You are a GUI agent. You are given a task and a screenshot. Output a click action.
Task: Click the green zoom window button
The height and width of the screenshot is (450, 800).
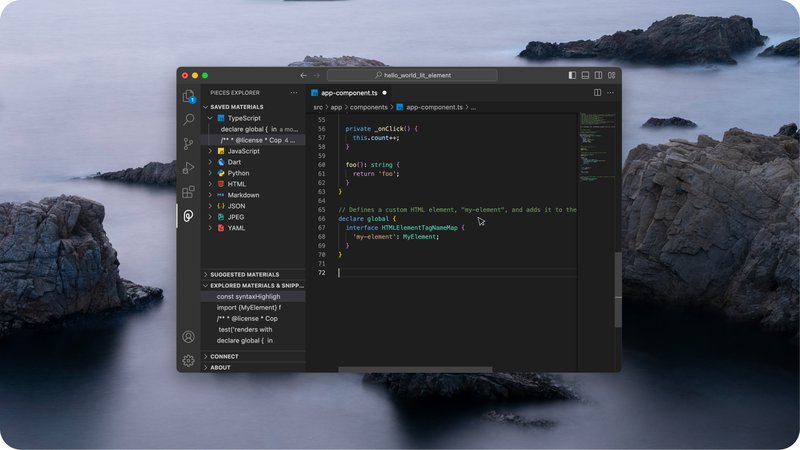coord(205,76)
